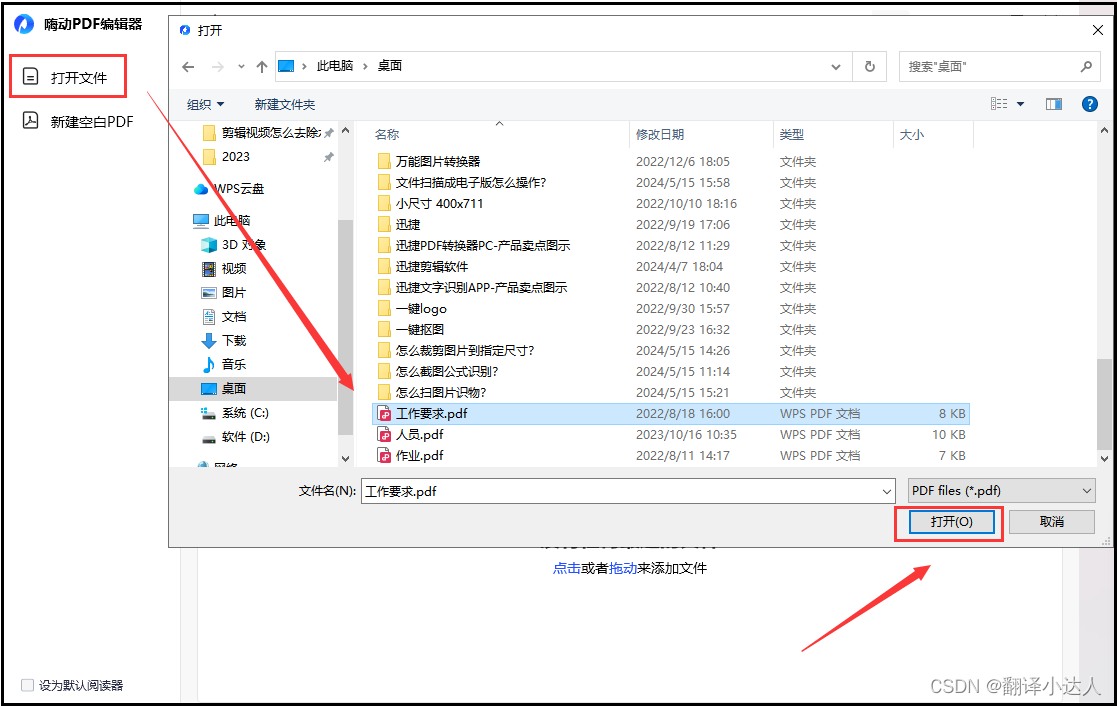Go up one folder level arrow
1117x706 pixels.
pos(261,66)
